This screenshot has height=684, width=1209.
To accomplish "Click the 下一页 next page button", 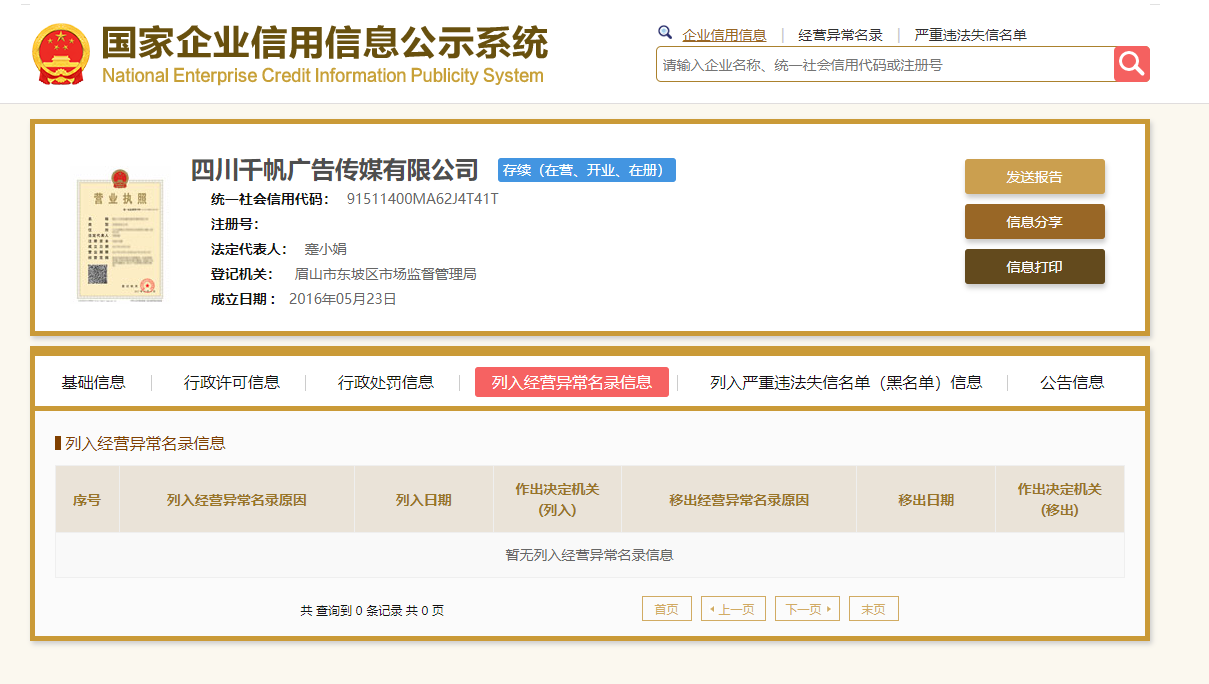I will coord(807,609).
